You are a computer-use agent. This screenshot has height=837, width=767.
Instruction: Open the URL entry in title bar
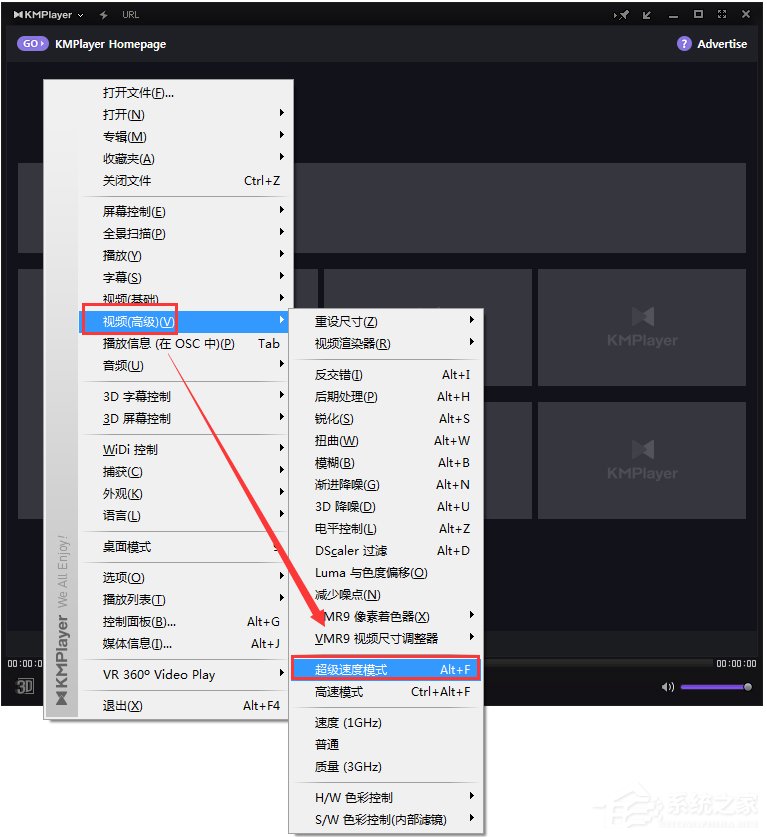point(130,15)
